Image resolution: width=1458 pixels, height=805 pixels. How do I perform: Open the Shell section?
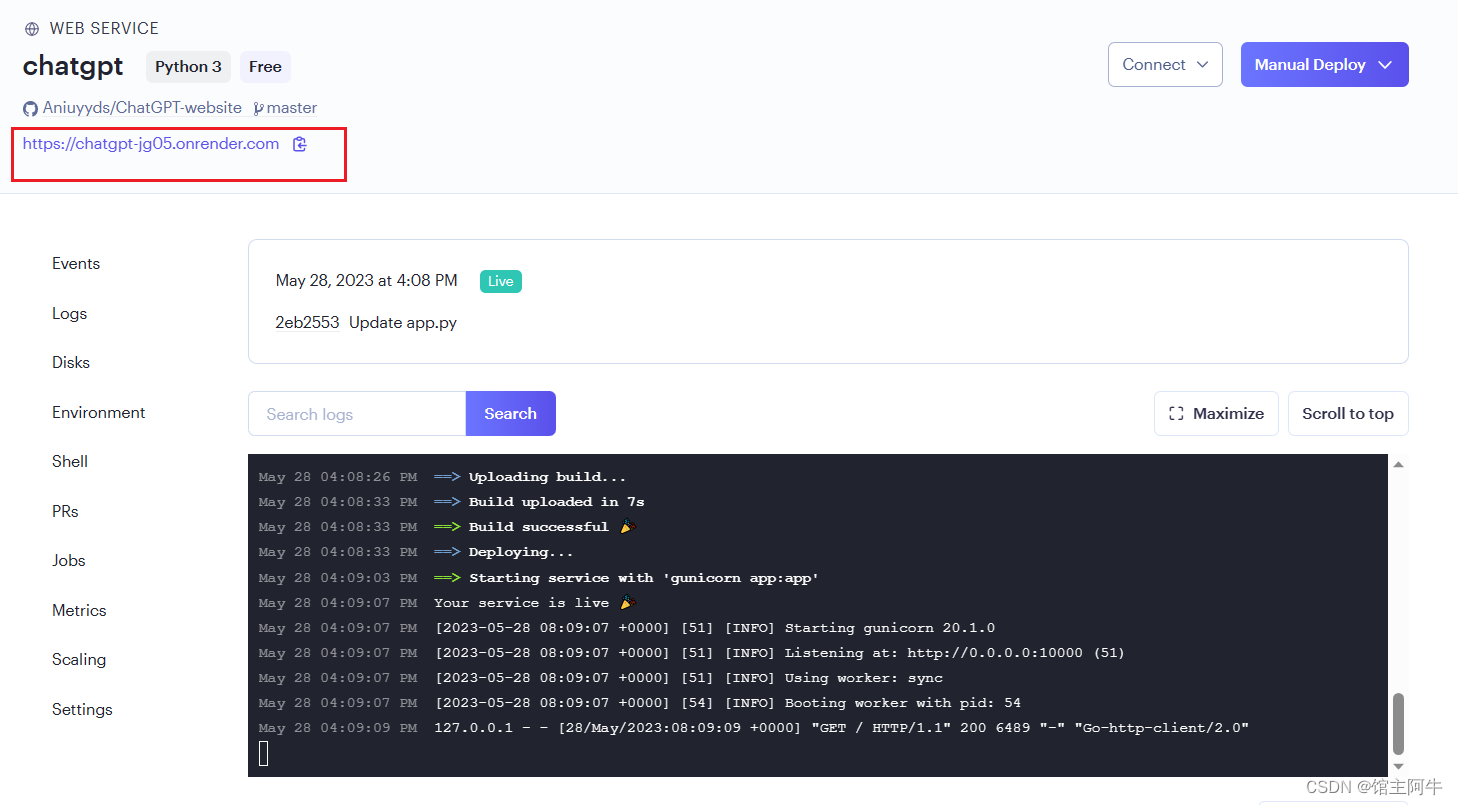pos(70,462)
